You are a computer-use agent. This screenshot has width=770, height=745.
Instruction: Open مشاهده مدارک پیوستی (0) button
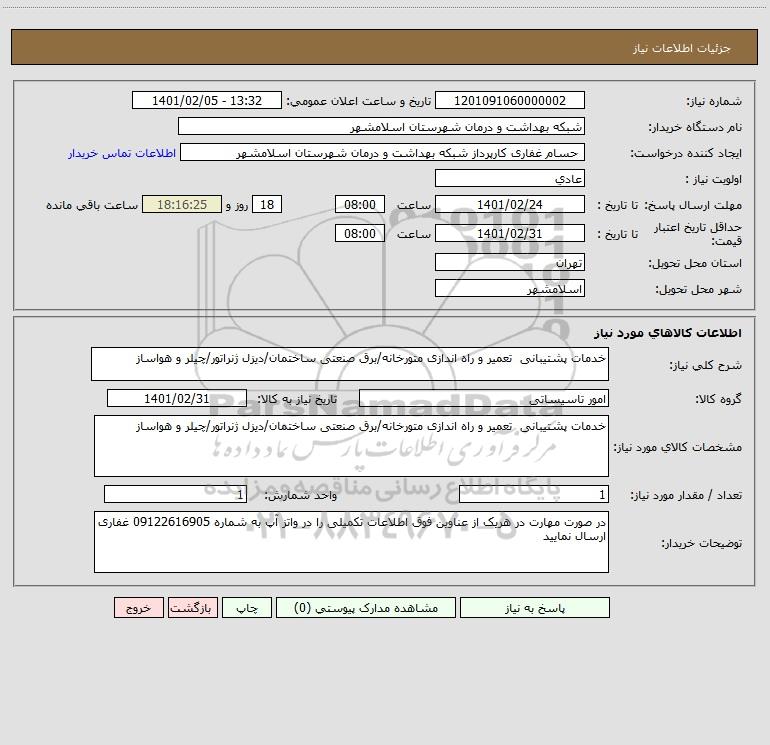366,608
